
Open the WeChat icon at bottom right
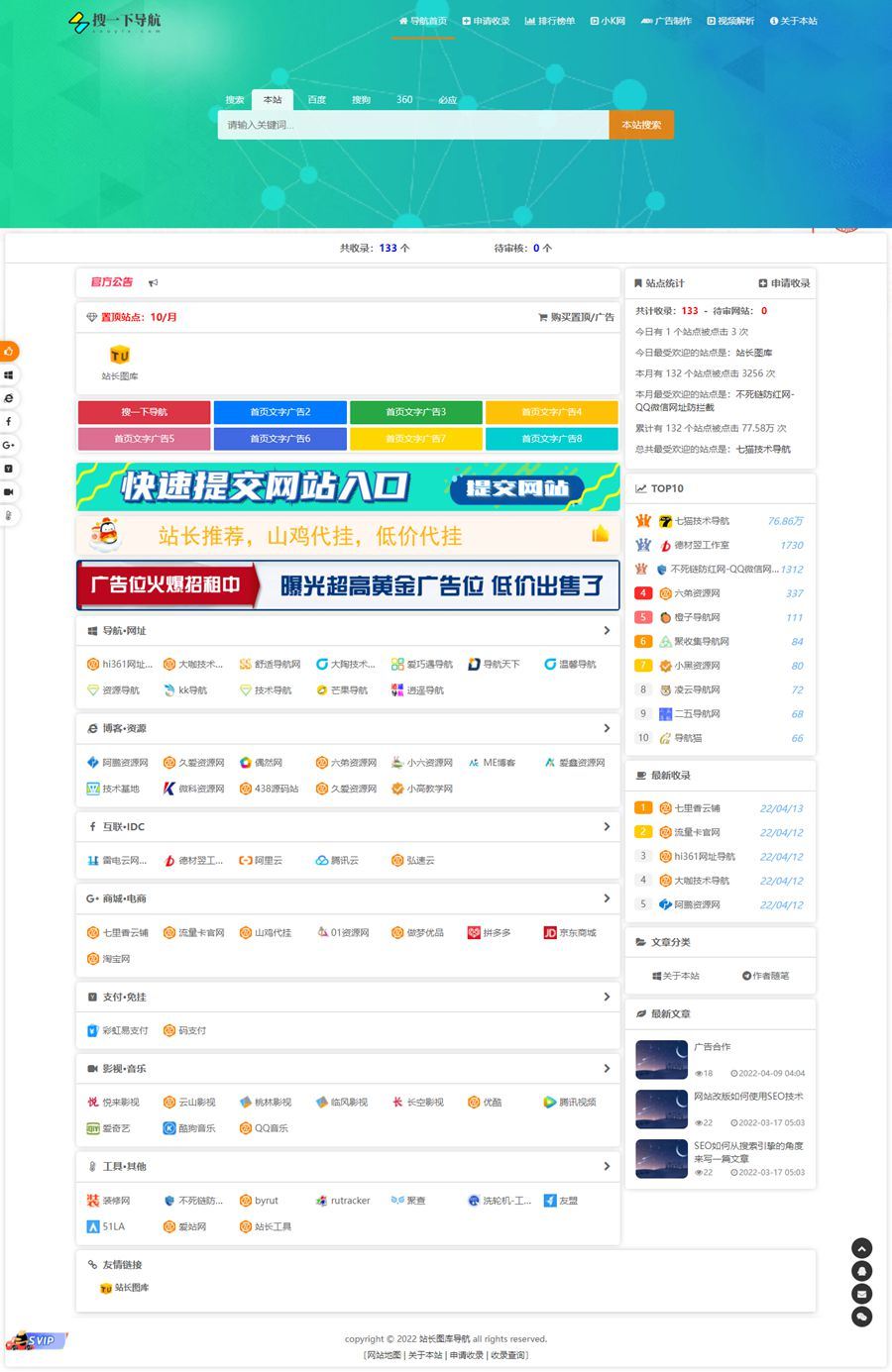[860, 1316]
